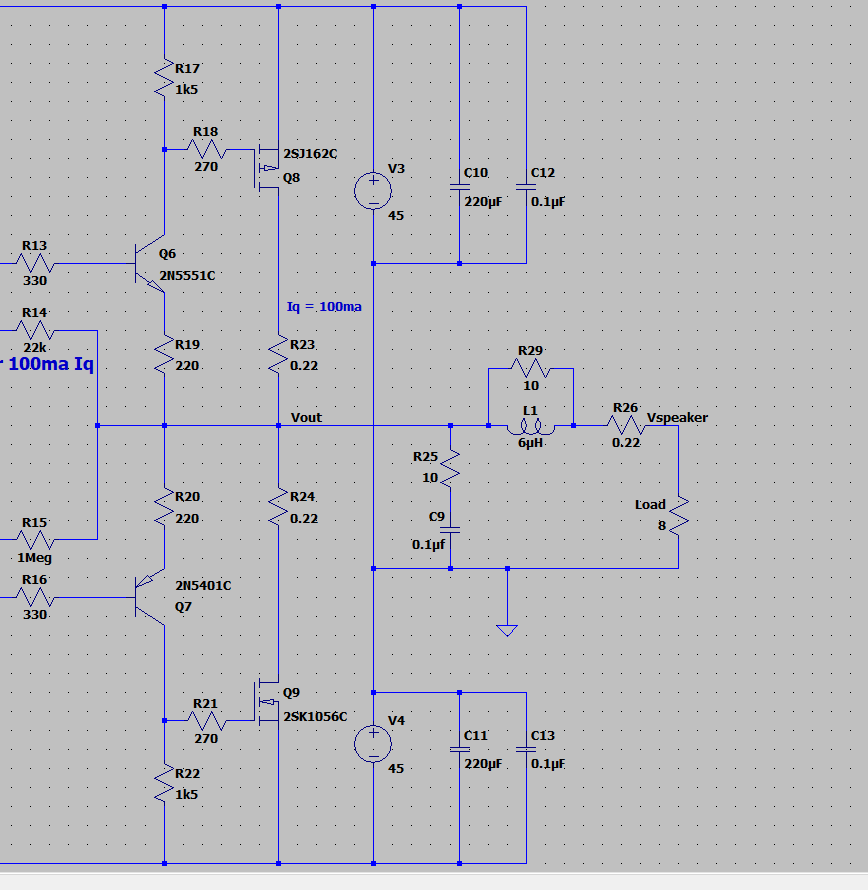Image resolution: width=868 pixels, height=890 pixels.
Task: Click the Vout net label
Action: [306, 418]
